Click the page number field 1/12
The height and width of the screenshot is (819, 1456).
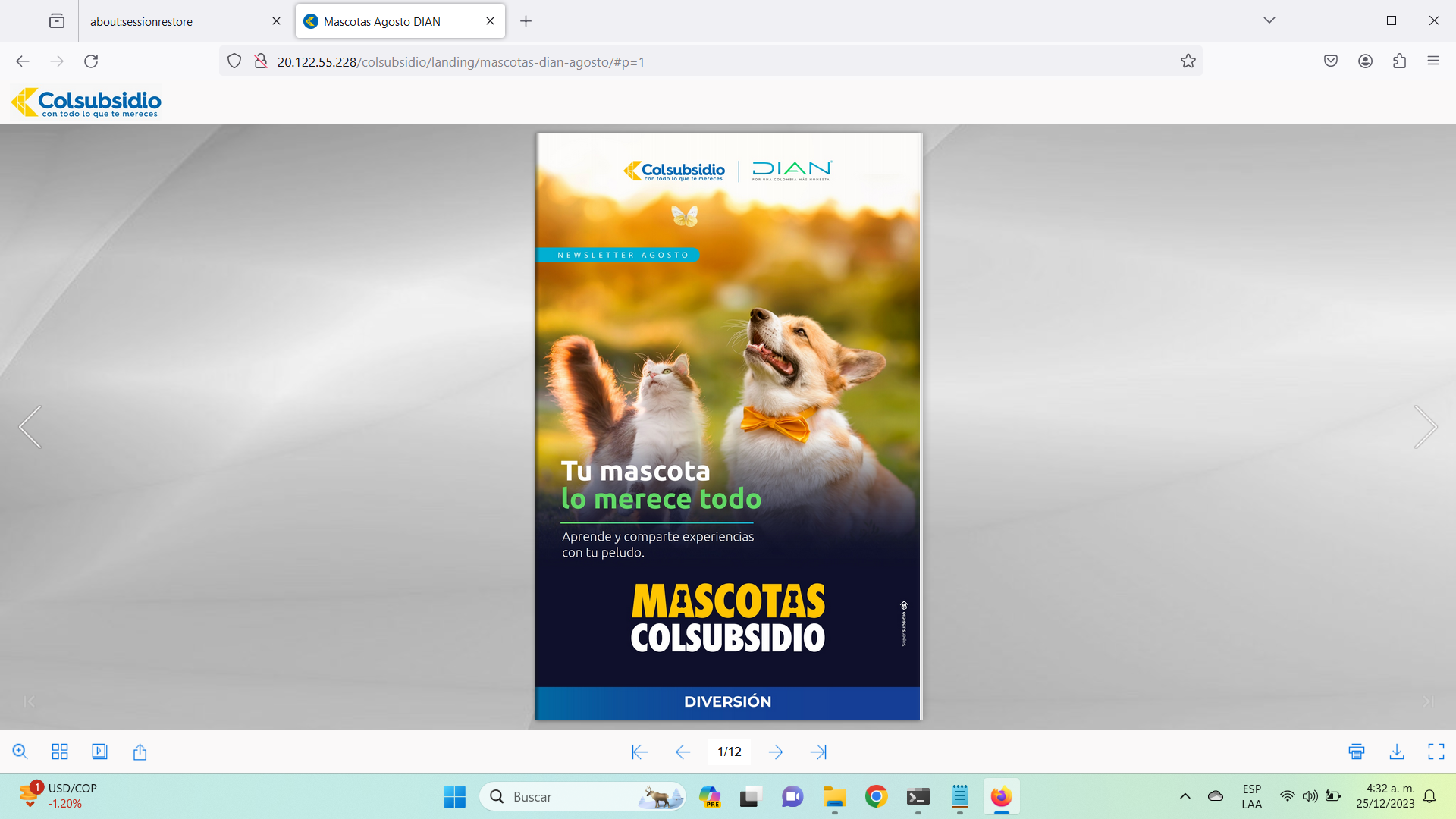coord(730,752)
